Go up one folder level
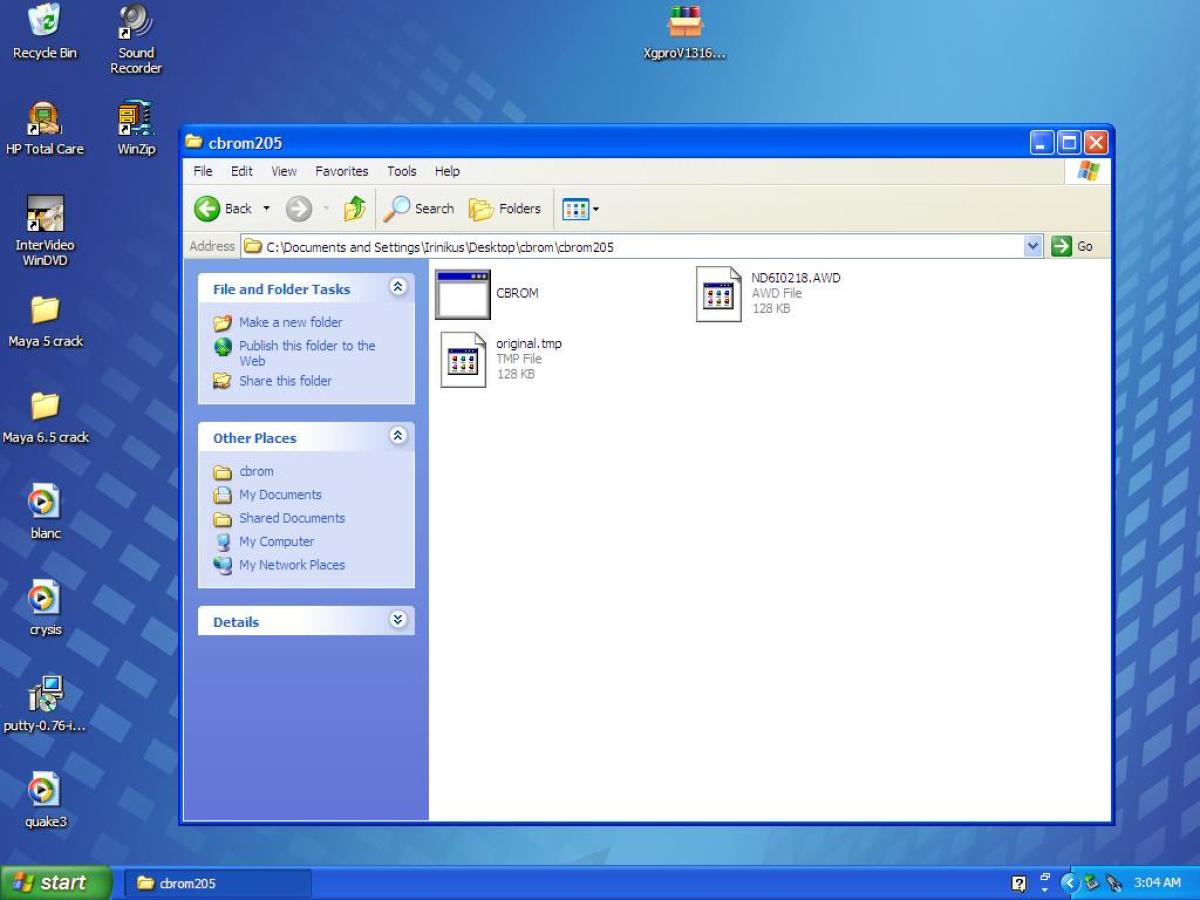Viewport: 1200px width, 900px height. [x=354, y=208]
